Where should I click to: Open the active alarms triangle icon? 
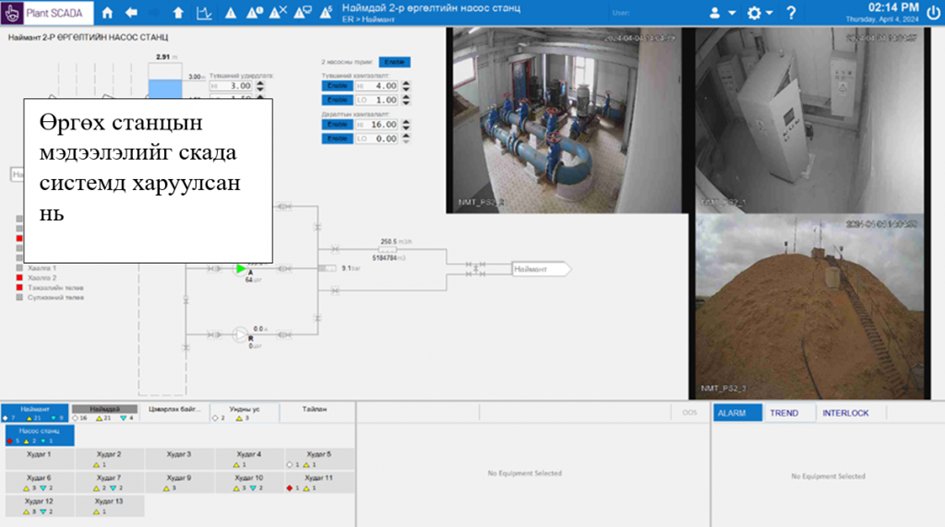click(x=230, y=13)
